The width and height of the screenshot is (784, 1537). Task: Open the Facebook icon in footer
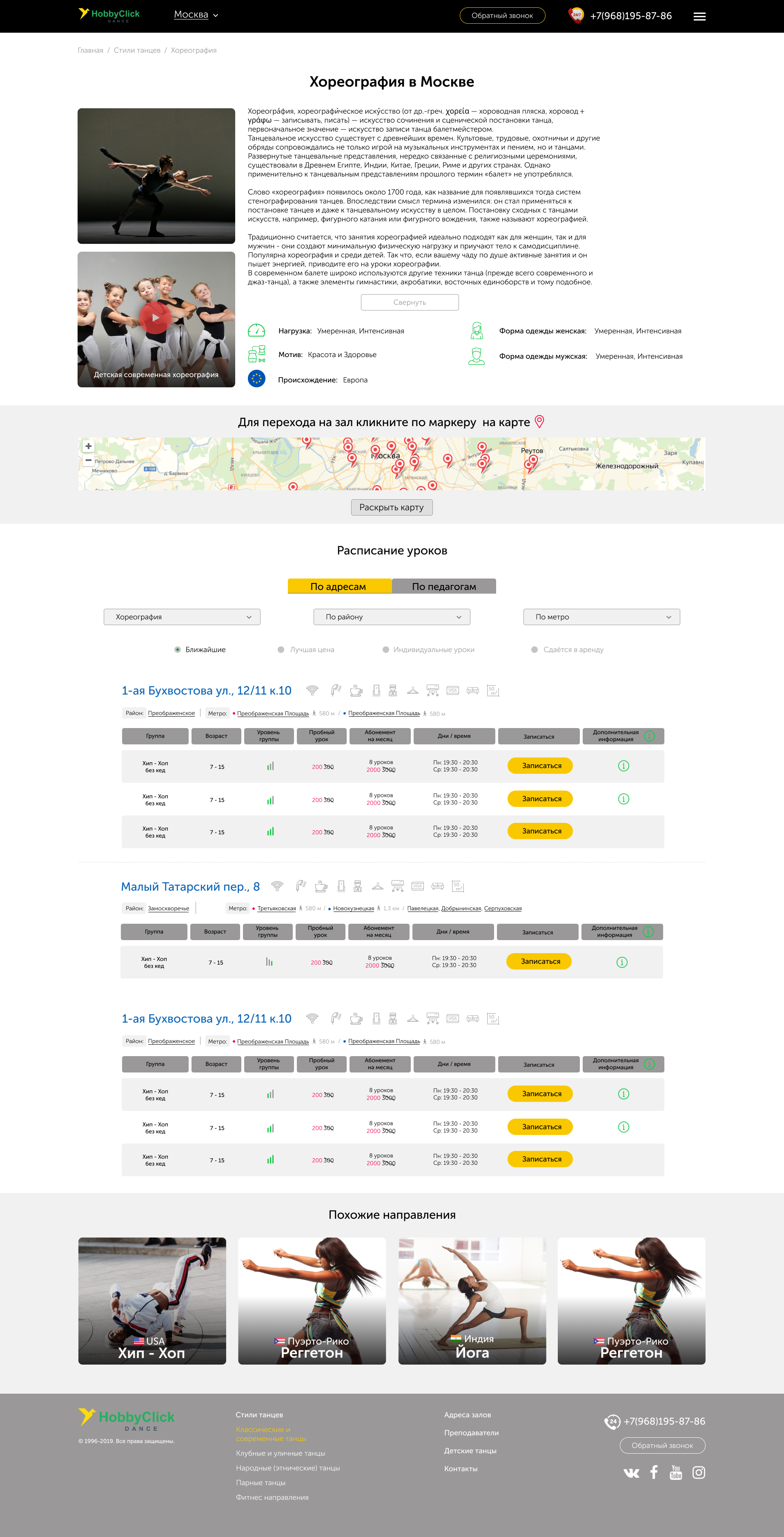(654, 1472)
